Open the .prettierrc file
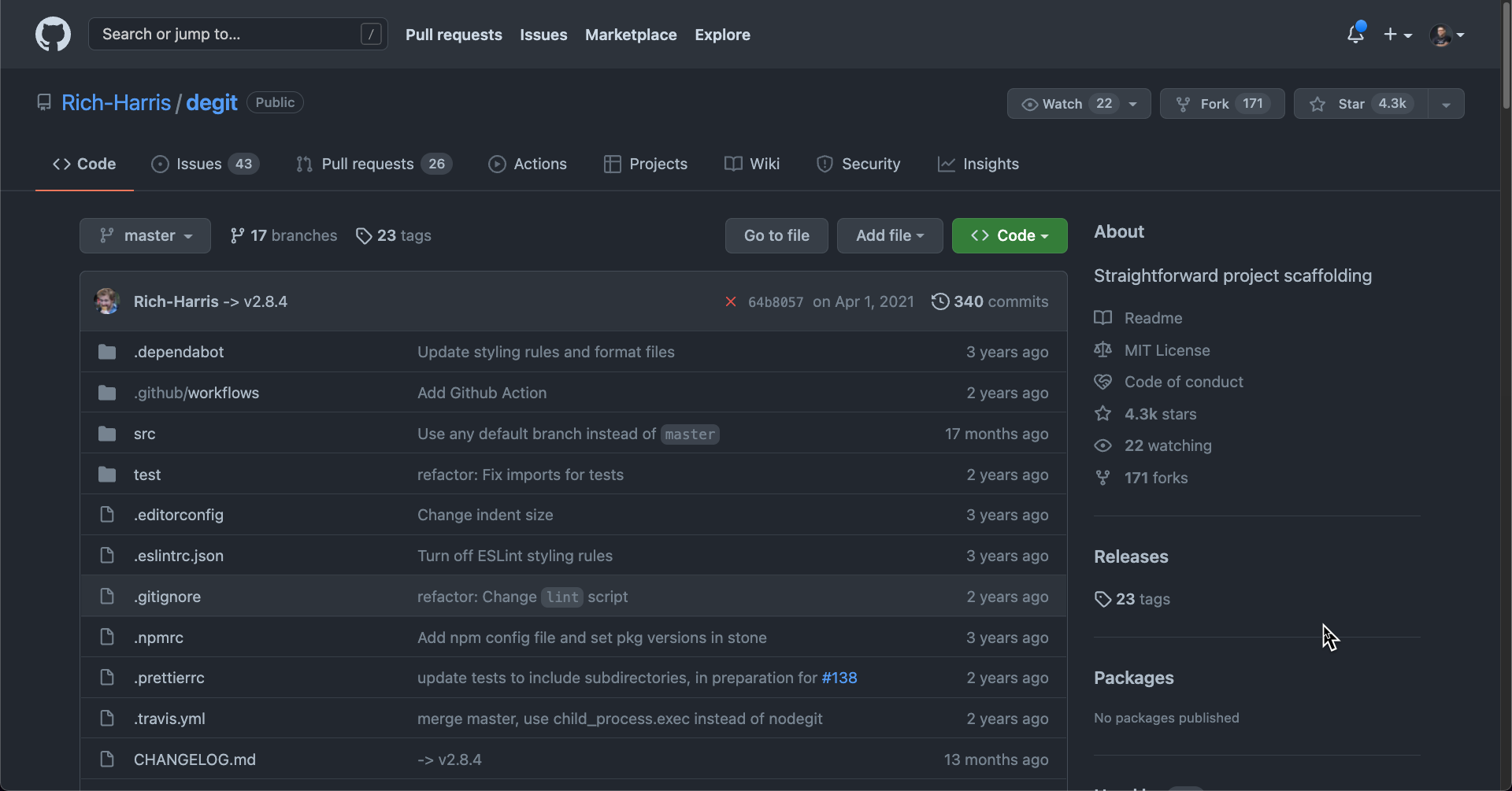Viewport: 1512px width, 791px height. (169, 678)
